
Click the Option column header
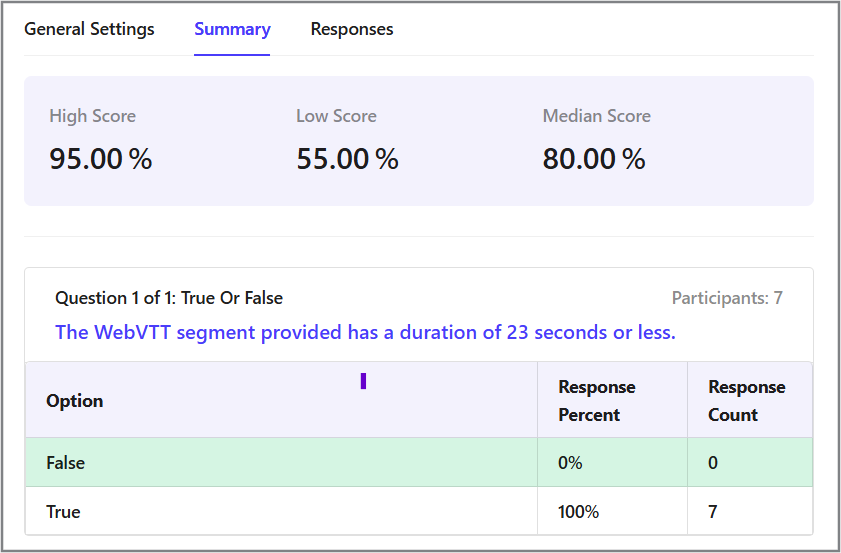(x=75, y=401)
